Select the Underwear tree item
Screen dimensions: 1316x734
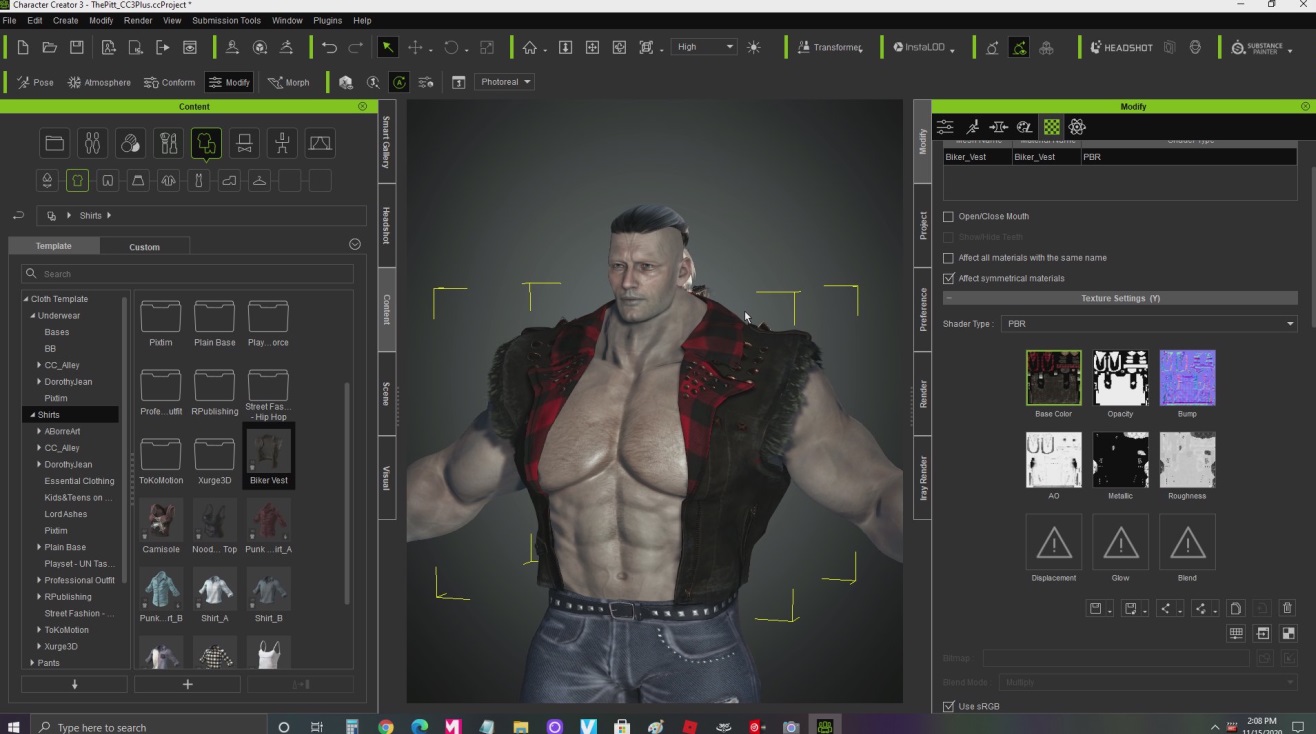59,316
